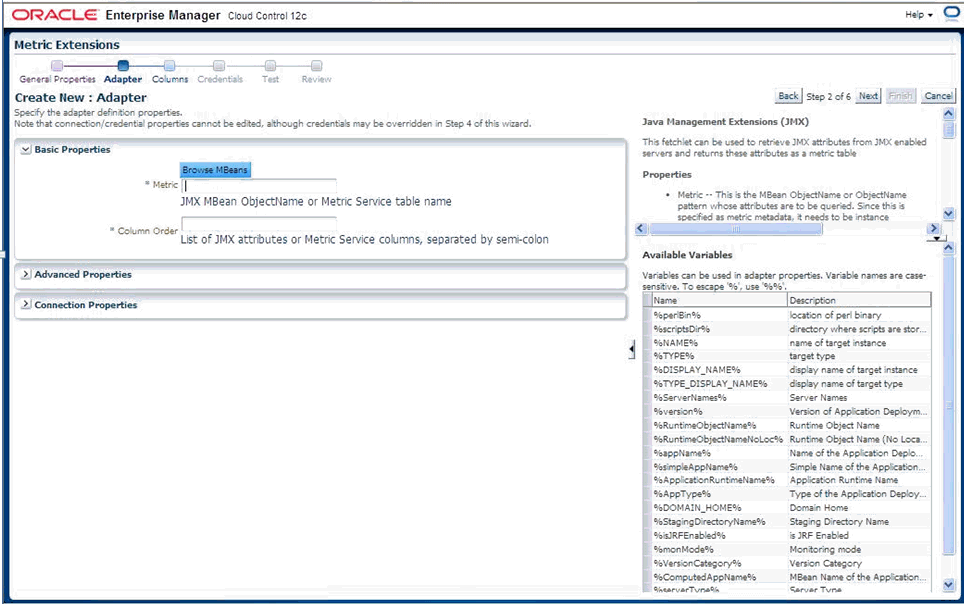Click help panel scroll down arrow
The height and width of the screenshot is (604, 964).
949,214
